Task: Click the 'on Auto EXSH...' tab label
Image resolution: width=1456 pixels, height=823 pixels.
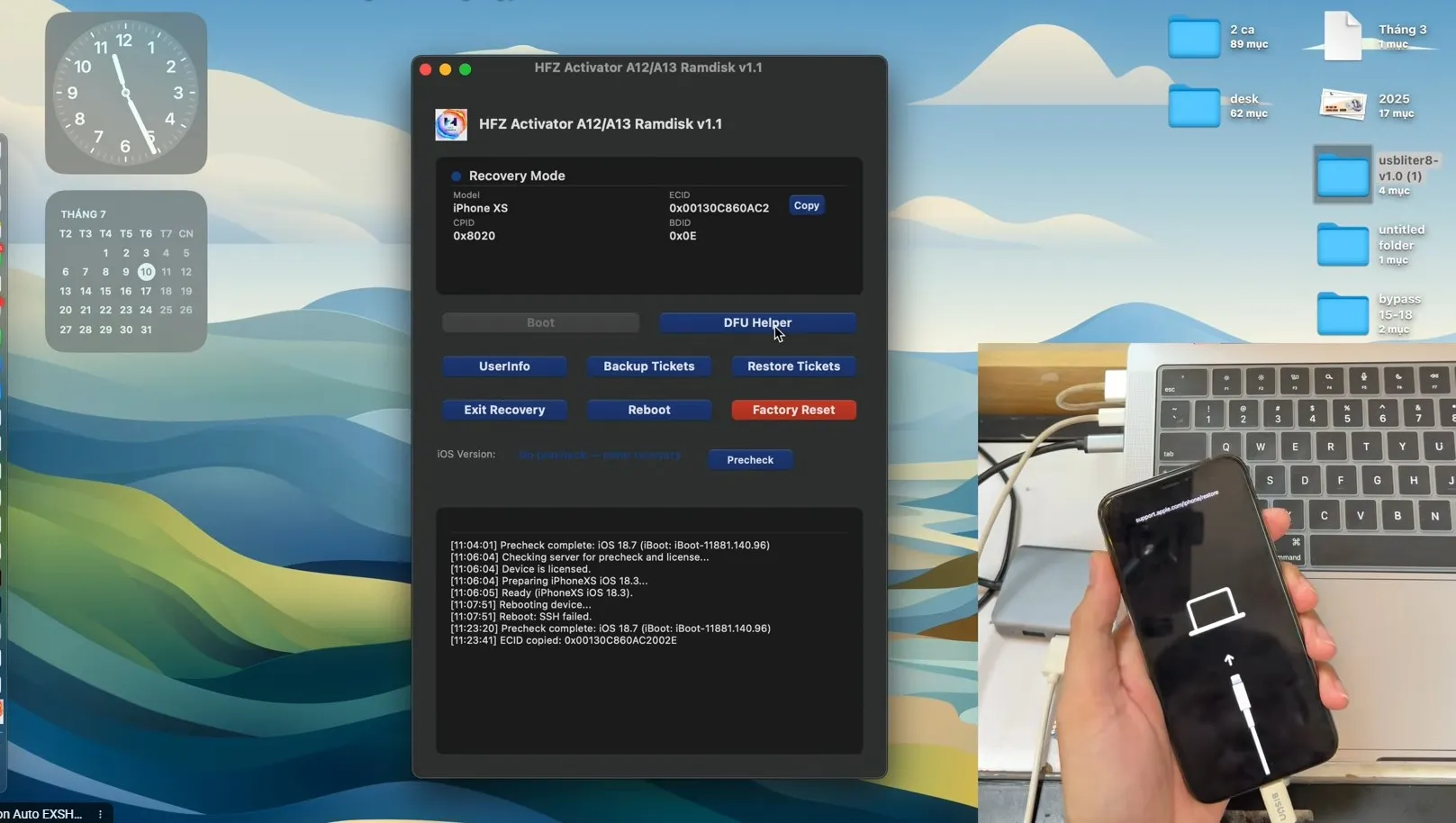Action: (41, 814)
